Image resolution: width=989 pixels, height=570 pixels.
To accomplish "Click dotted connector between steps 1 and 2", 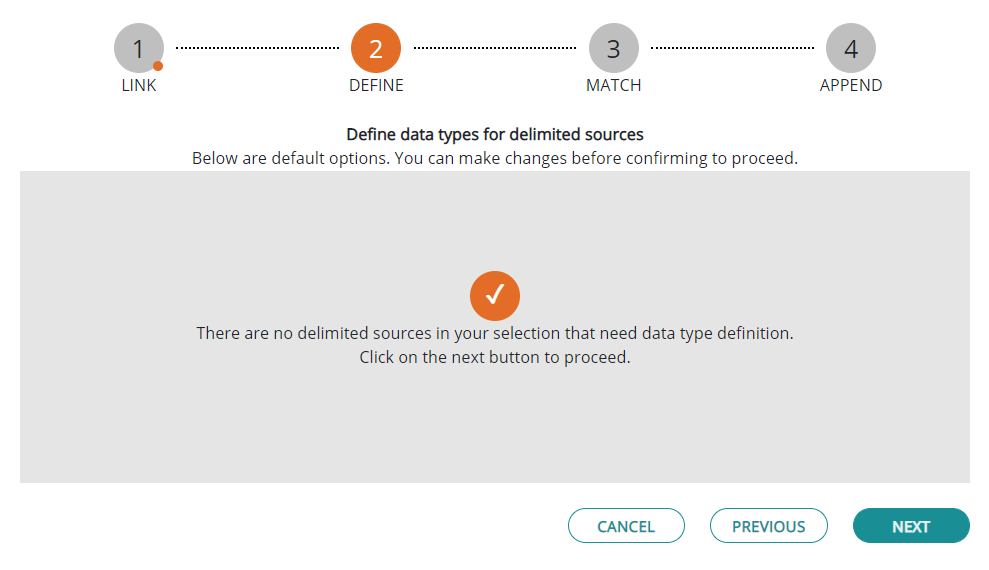I will 257,47.
